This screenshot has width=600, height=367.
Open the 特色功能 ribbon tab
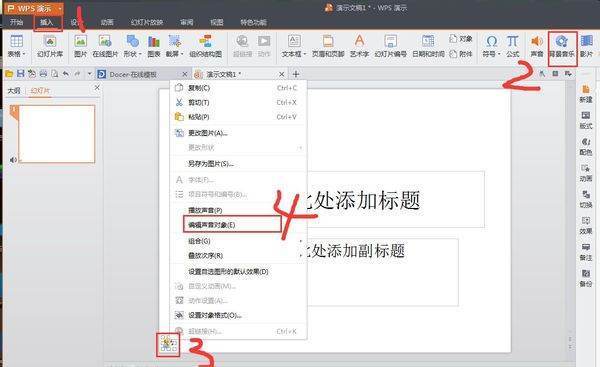(253, 22)
